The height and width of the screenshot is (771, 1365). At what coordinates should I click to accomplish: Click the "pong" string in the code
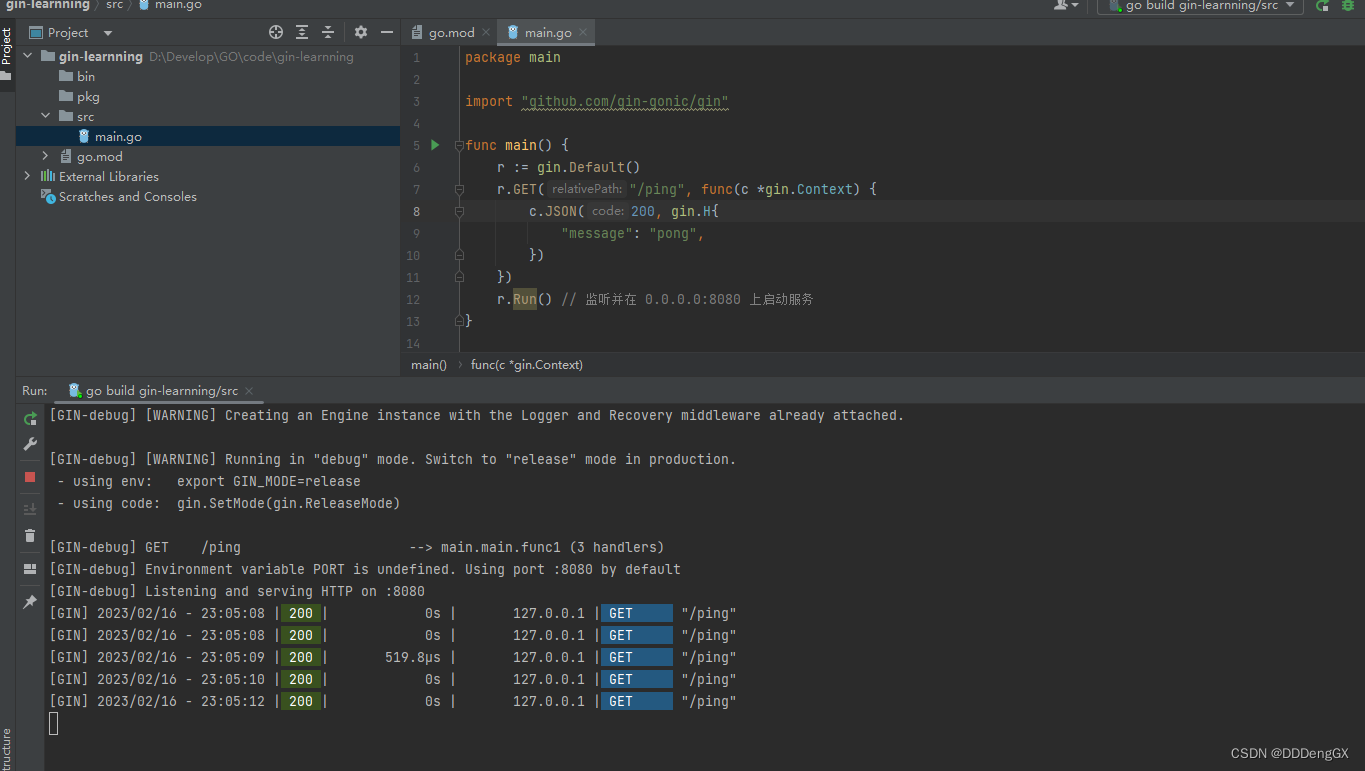[x=673, y=233]
